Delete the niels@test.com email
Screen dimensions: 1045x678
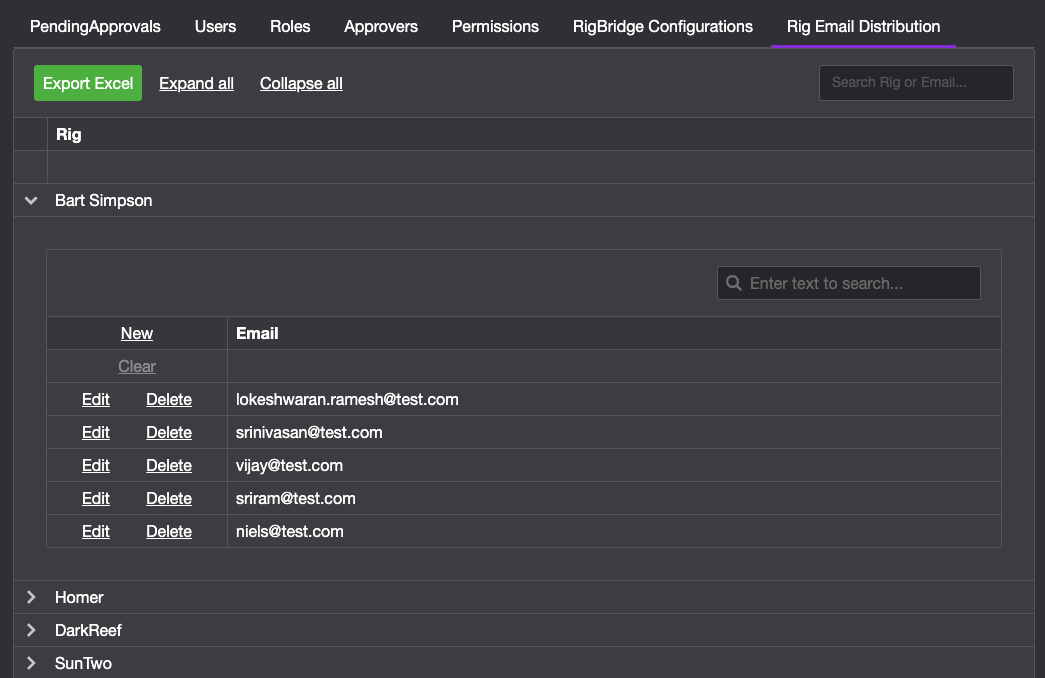click(x=169, y=531)
